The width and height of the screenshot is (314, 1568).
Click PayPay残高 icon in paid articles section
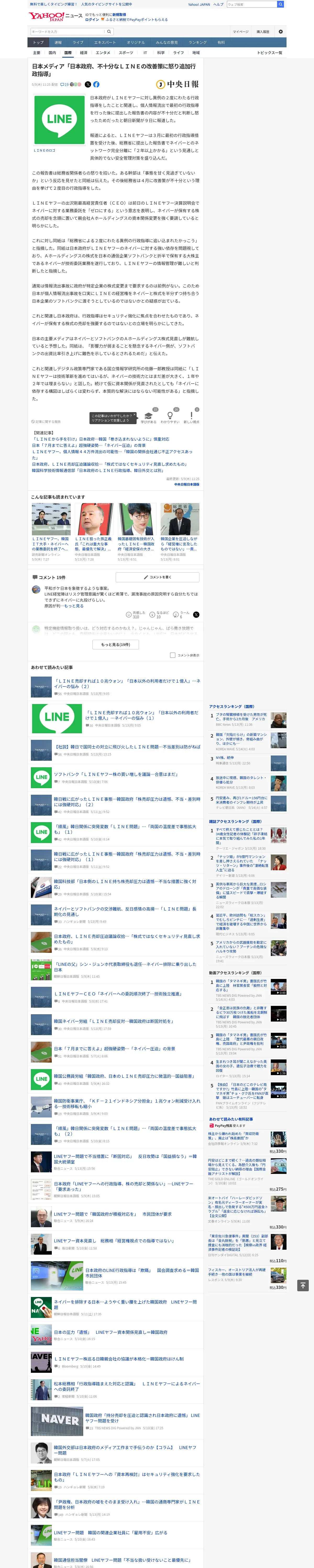click(212, 1126)
